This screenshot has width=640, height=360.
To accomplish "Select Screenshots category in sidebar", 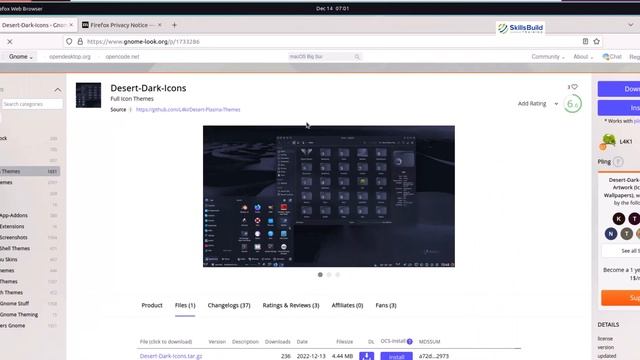I will [13, 237].
